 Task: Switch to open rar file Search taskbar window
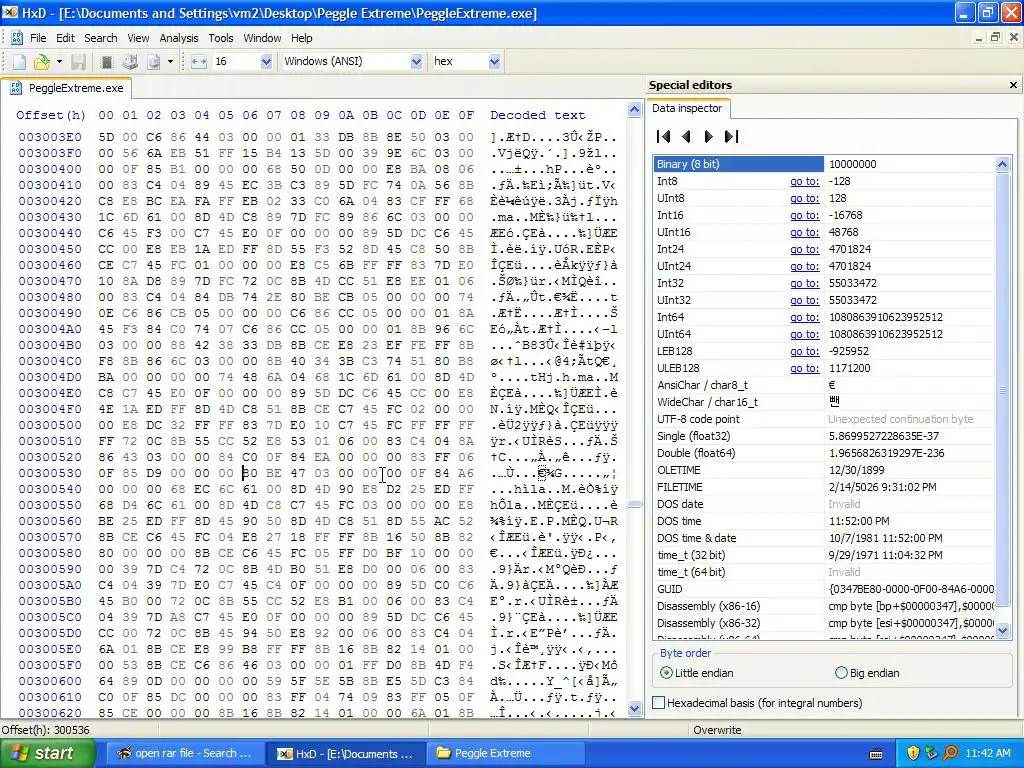point(185,753)
